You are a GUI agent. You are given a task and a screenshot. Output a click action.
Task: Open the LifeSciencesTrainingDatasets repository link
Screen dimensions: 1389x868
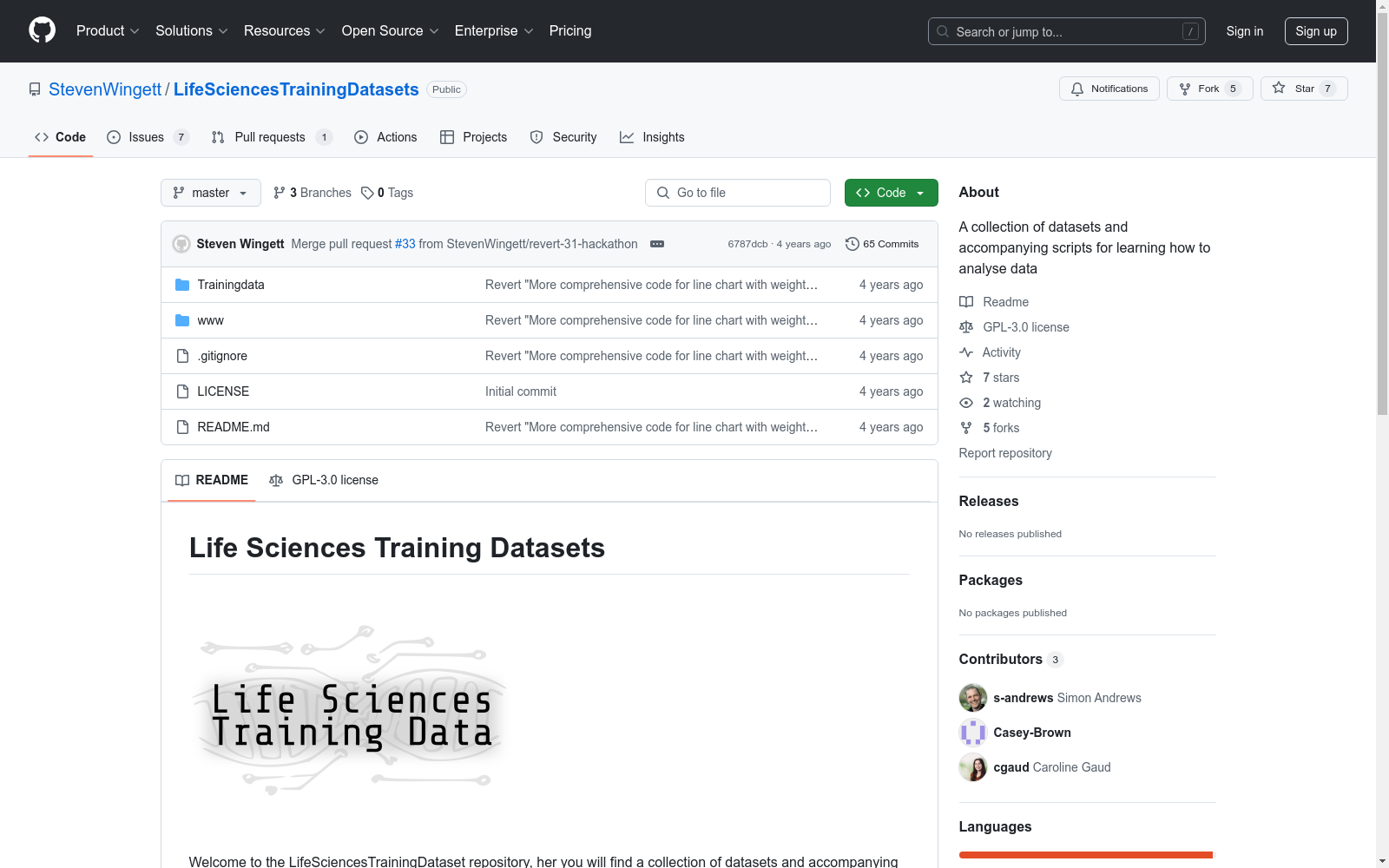click(296, 89)
